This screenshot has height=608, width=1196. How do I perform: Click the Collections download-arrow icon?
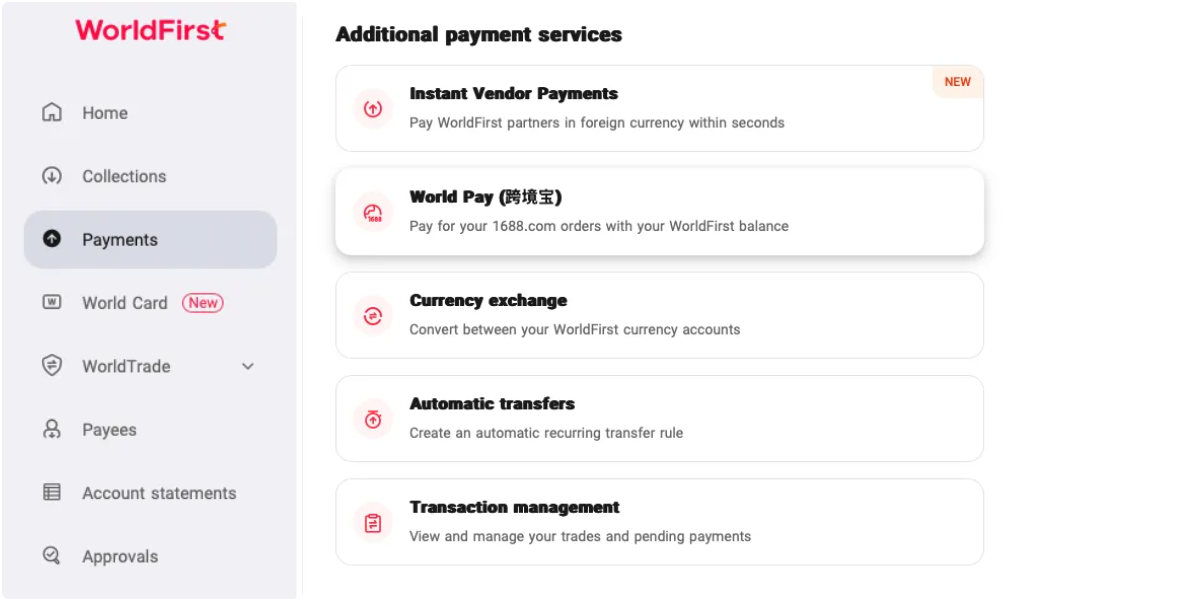[x=52, y=175]
